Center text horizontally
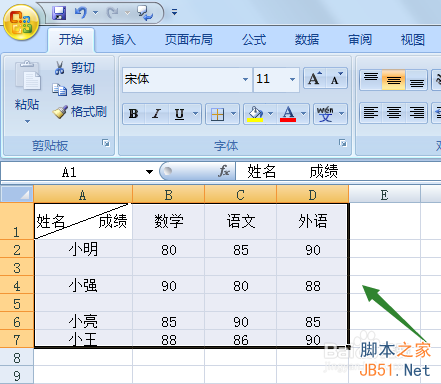The width and height of the screenshot is (441, 384). click(x=394, y=113)
